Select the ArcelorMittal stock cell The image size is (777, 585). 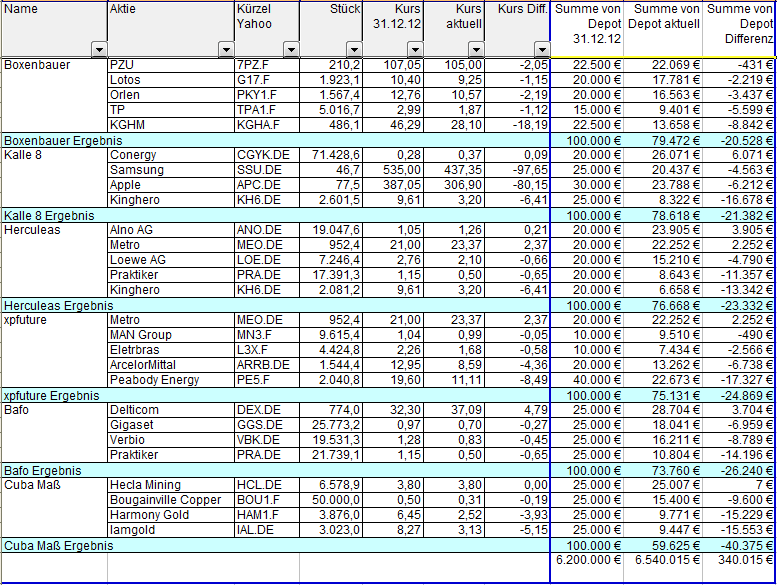(x=171, y=365)
